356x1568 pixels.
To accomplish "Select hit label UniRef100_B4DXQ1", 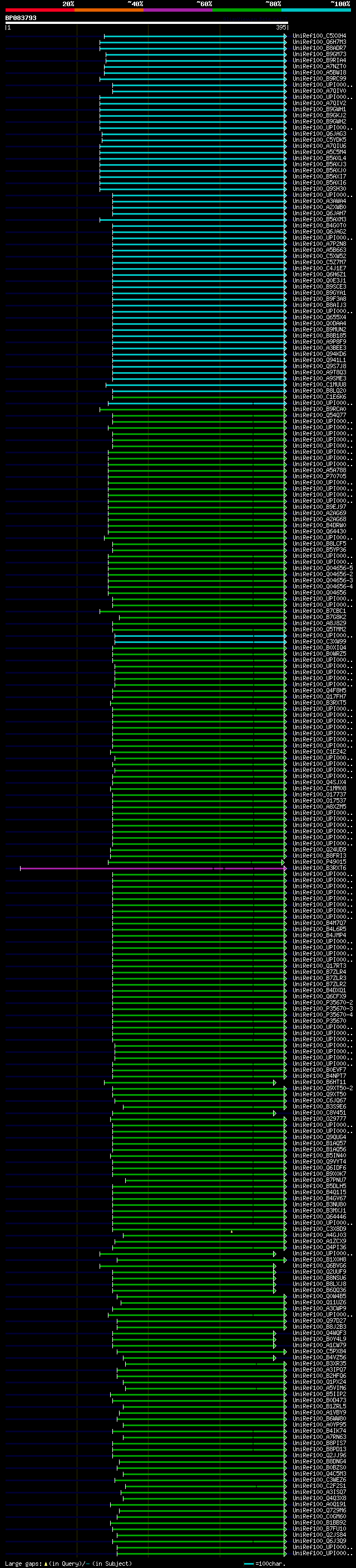I will 319,990.
